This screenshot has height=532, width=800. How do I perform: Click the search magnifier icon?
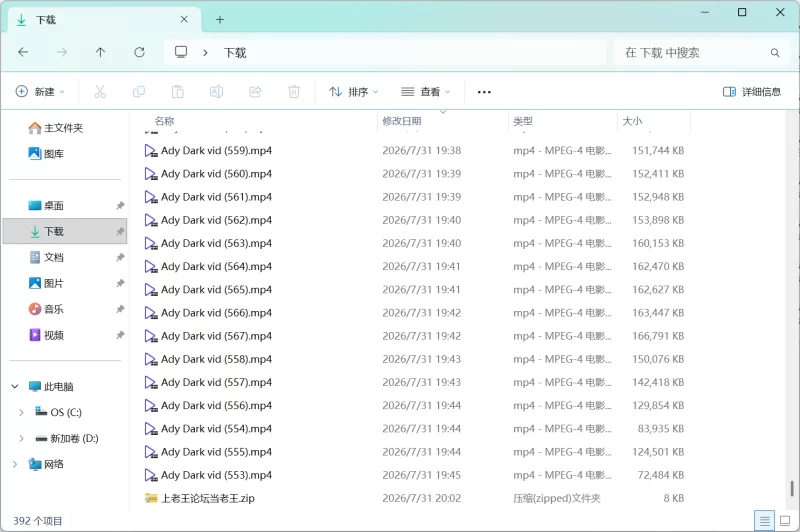[775, 53]
